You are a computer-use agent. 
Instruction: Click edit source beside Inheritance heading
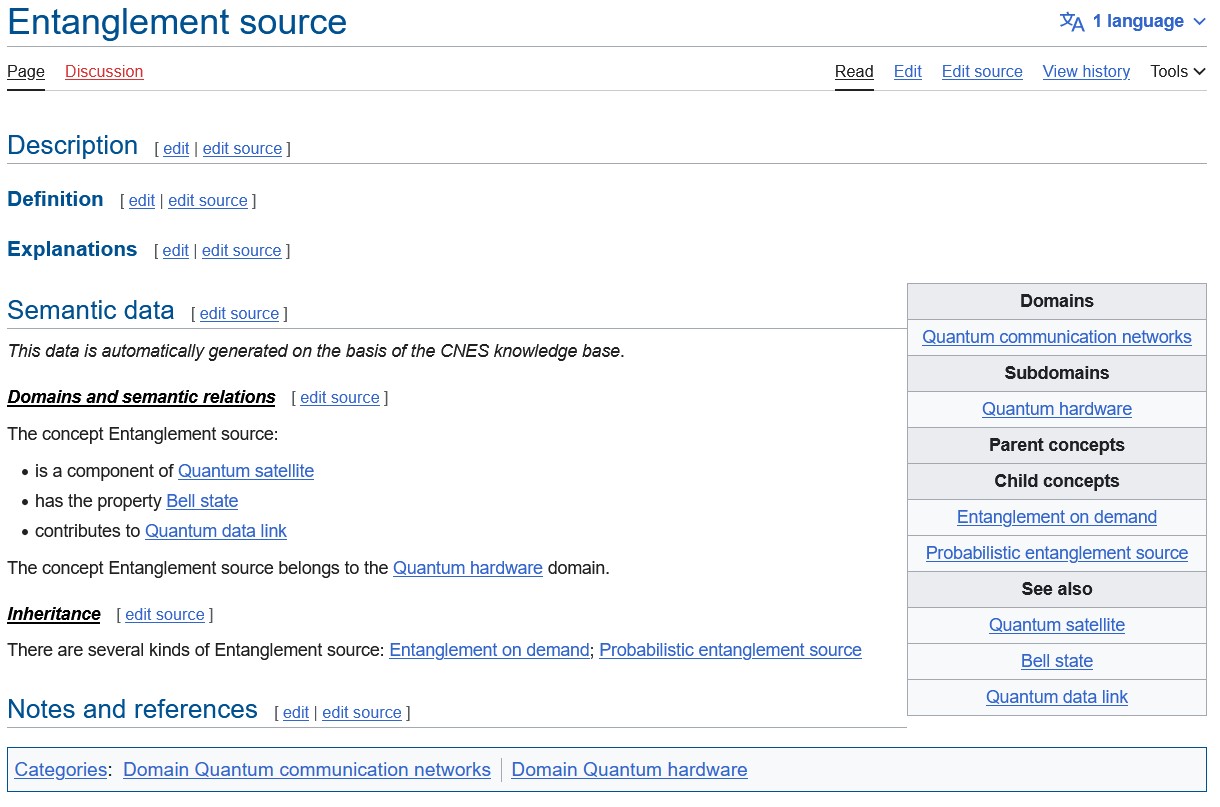[165, 615]
